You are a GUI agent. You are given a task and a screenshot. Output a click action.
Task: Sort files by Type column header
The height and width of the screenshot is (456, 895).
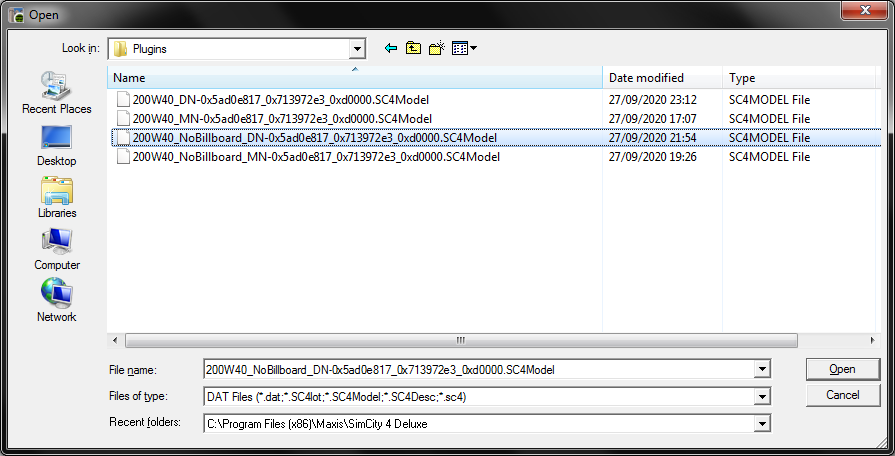799,78
